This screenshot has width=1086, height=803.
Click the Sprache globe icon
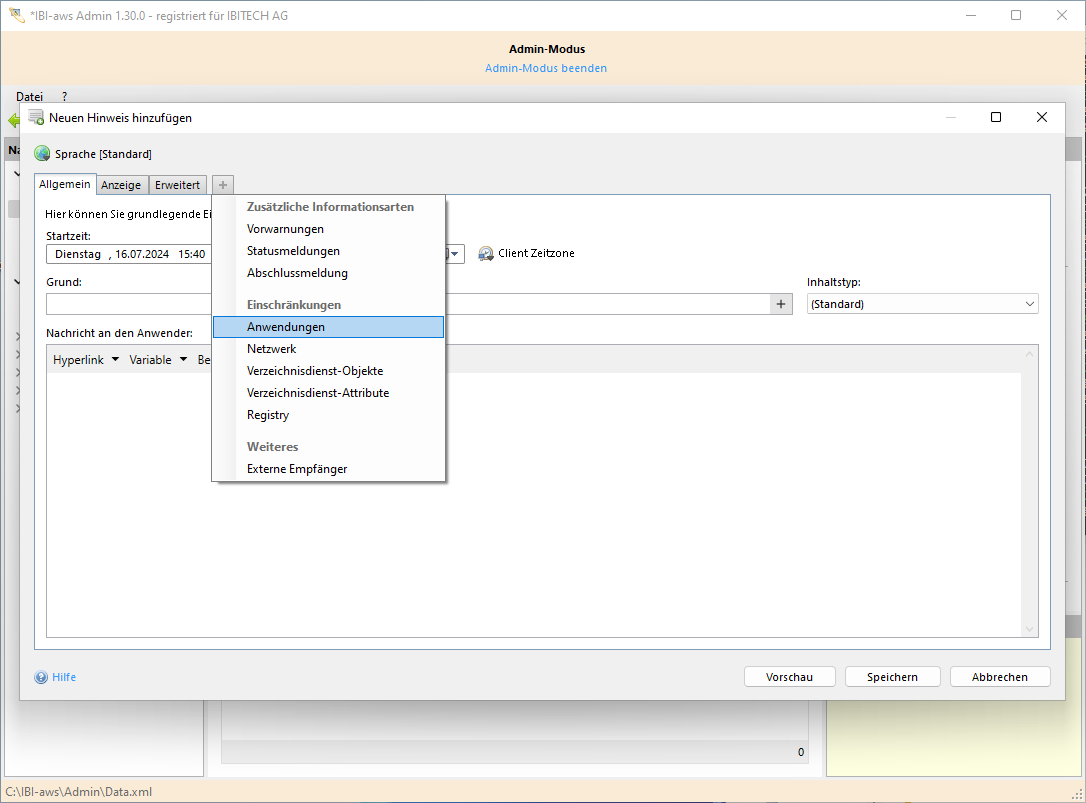(42, 154)
